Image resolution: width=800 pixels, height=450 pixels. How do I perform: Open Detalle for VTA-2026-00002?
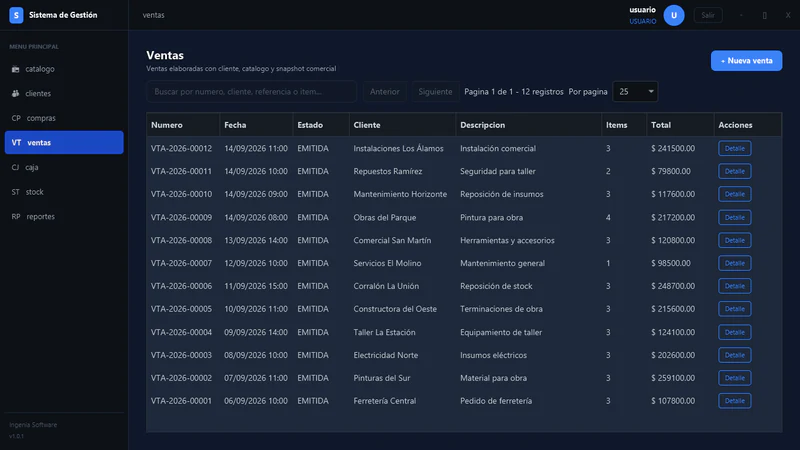[735, 378]
